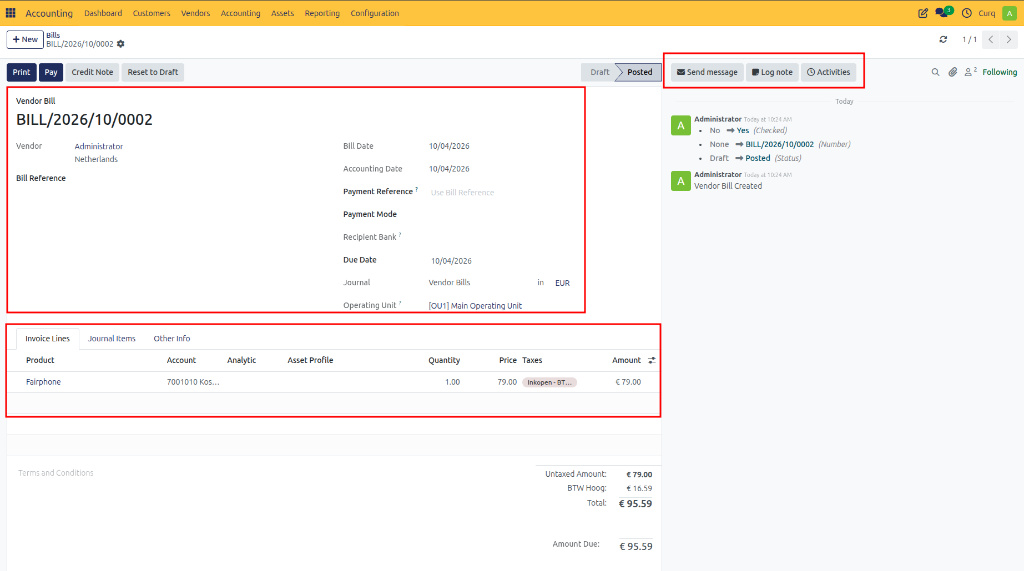Click BILL/2026/10/0002 link in chatter log
The height and width of the screenshot is (571, 1024).
779,144
